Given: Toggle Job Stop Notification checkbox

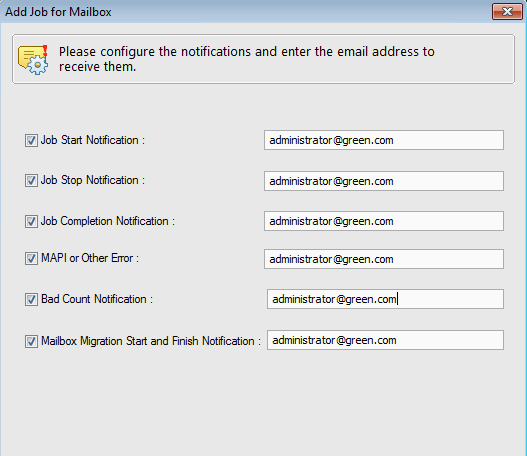Looking at the screenshot, I should pos(31,180).
